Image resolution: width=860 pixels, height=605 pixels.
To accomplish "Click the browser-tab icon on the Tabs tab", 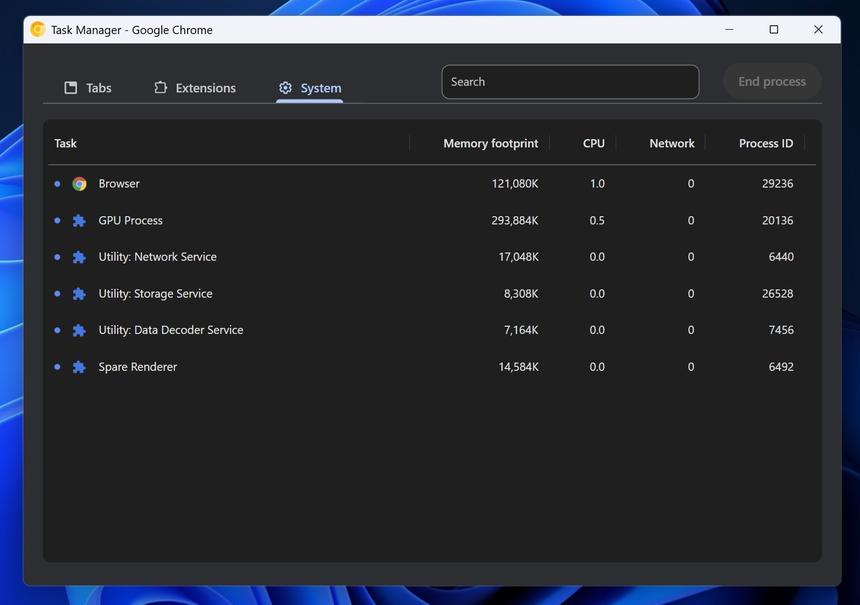I will point(69,87).
